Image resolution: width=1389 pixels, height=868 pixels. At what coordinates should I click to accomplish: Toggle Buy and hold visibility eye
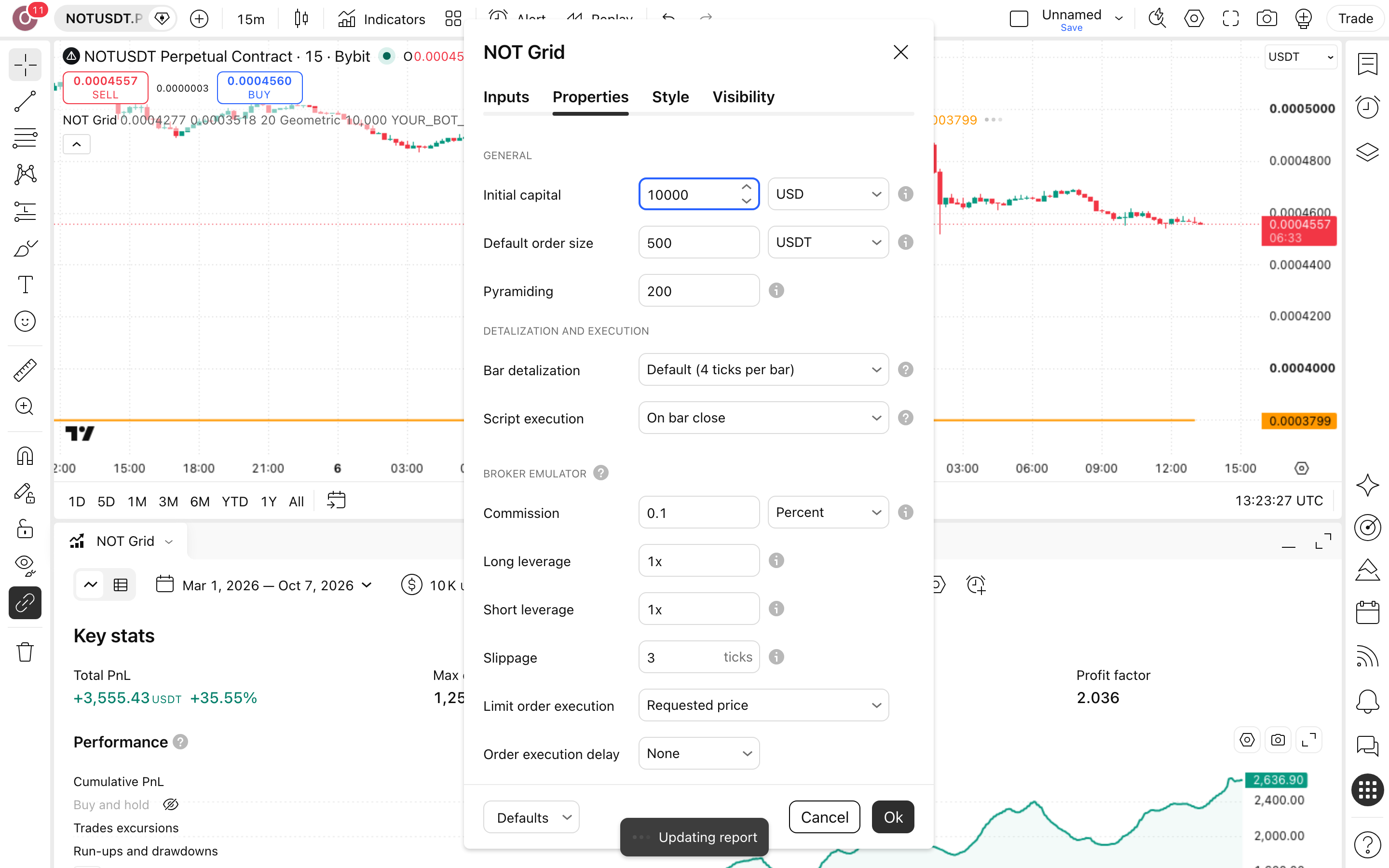[170, 804]
